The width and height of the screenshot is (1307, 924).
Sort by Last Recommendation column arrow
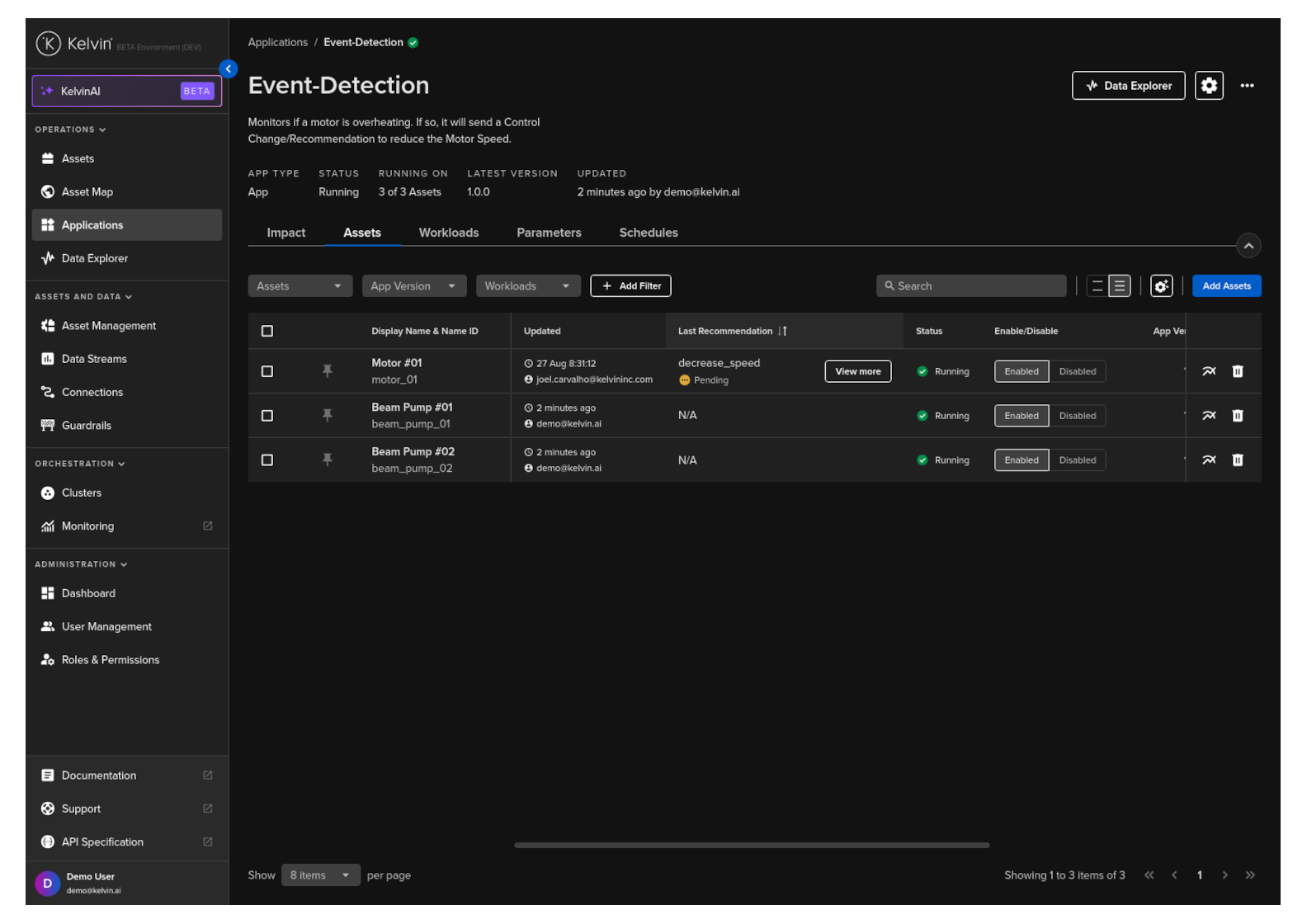[x=782, y=331]
